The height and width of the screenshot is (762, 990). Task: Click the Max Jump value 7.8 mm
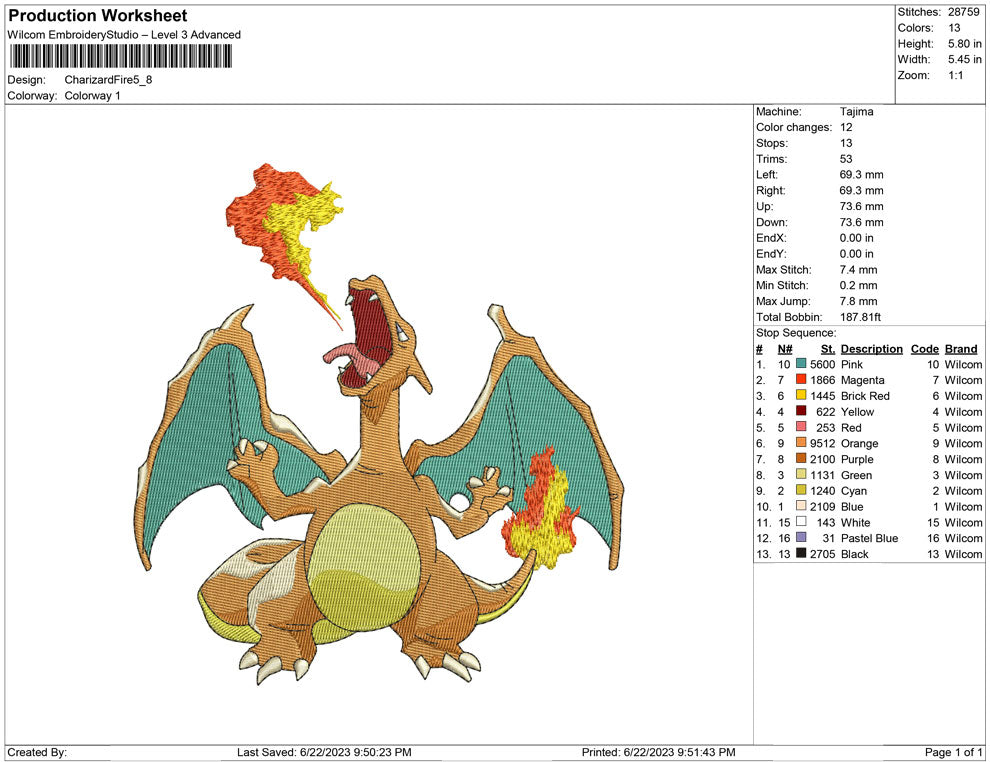point(859,301)
